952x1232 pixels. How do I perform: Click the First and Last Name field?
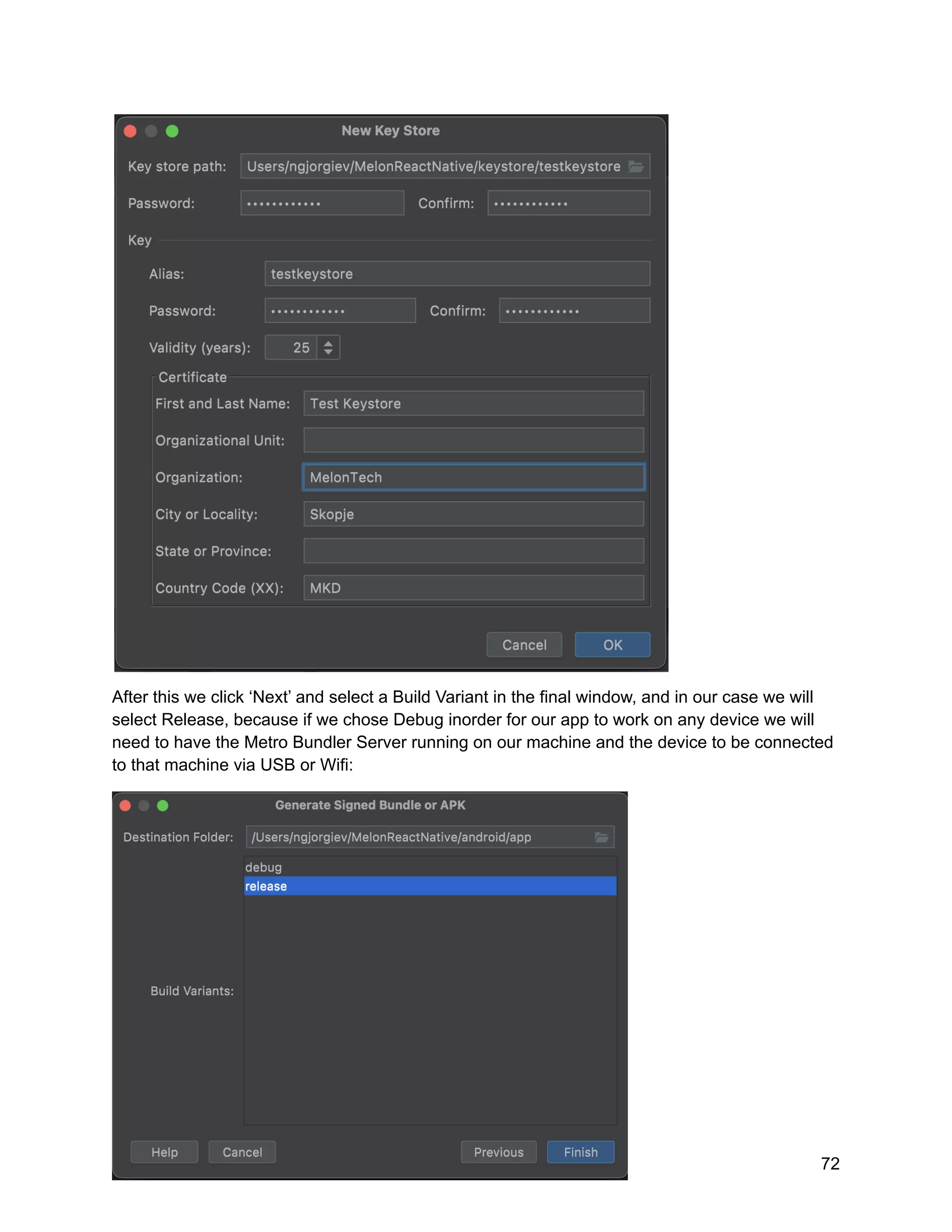pyautogui.click(x=473, y=404)
